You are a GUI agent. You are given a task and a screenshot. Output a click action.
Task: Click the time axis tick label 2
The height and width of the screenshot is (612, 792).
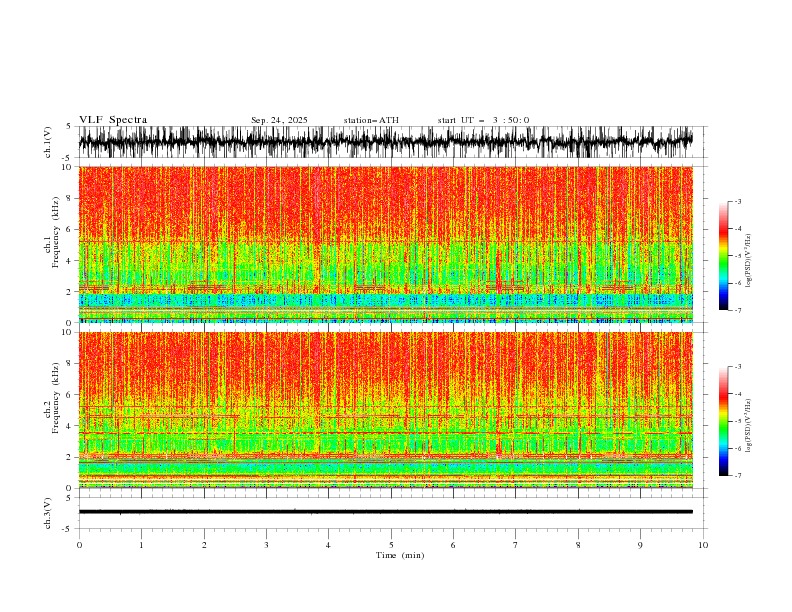click(204, 545)
